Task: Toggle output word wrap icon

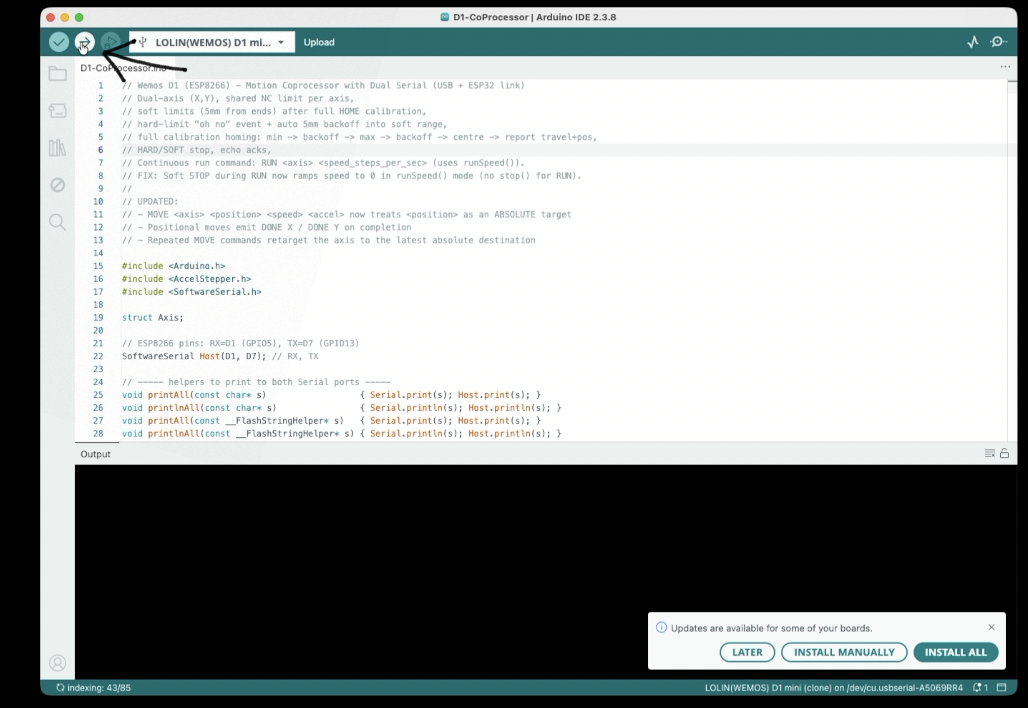Action: click(990, 454)
